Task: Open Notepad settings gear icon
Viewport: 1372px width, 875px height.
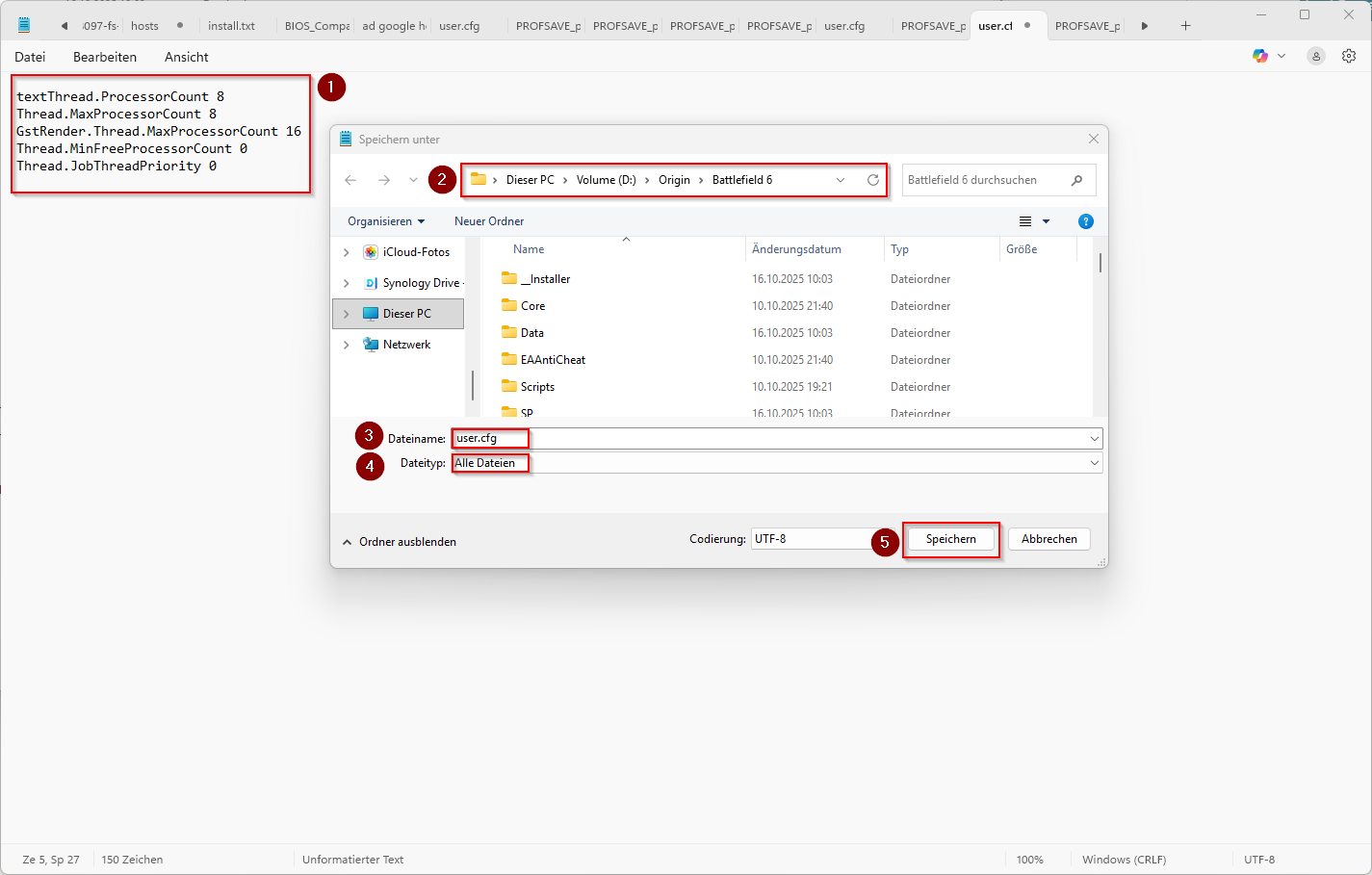Action: tap(1349, 56)
